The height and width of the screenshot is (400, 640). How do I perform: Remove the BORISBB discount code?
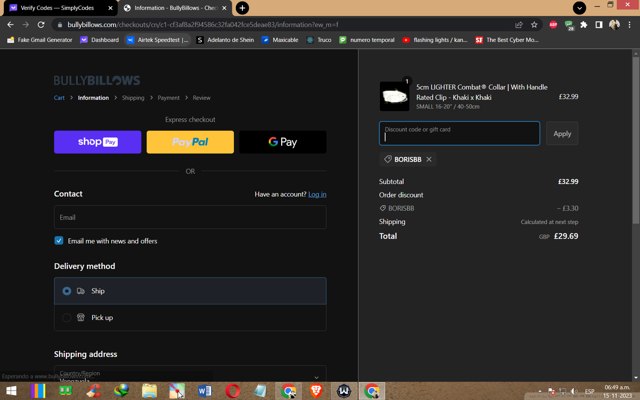coord(429,159)
